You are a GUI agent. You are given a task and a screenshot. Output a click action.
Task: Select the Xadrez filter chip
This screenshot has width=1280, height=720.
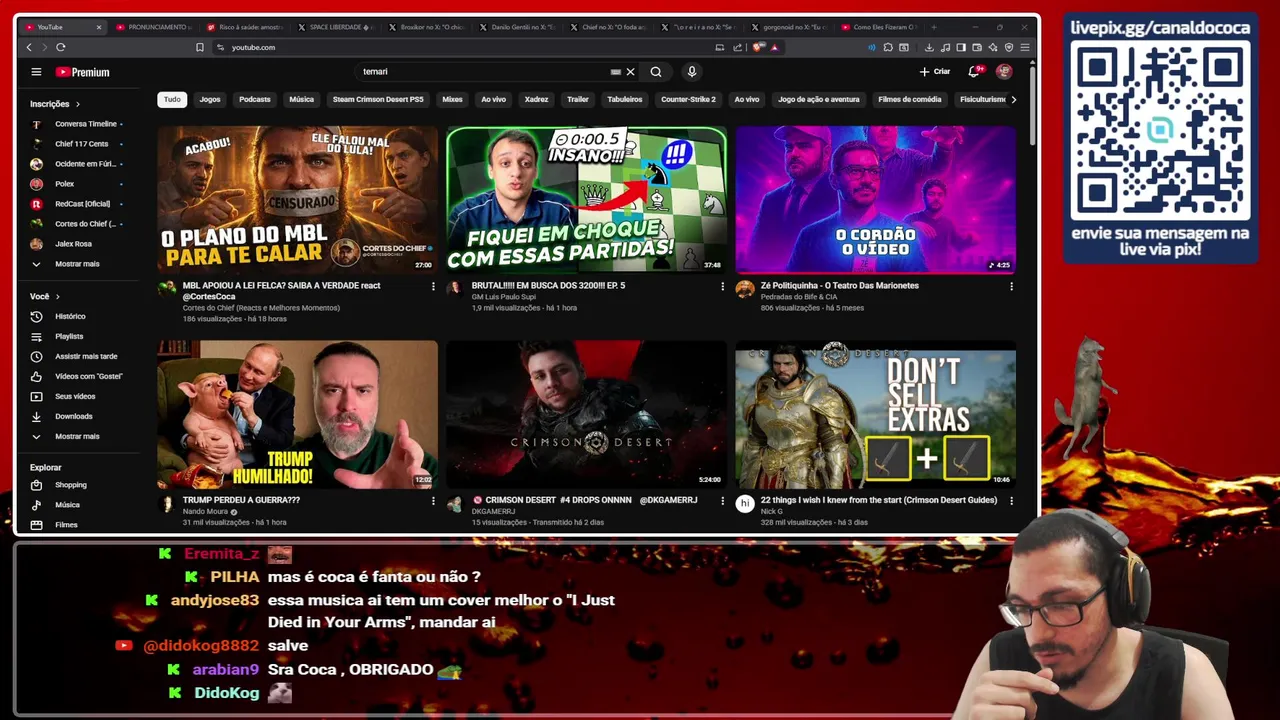536,99
